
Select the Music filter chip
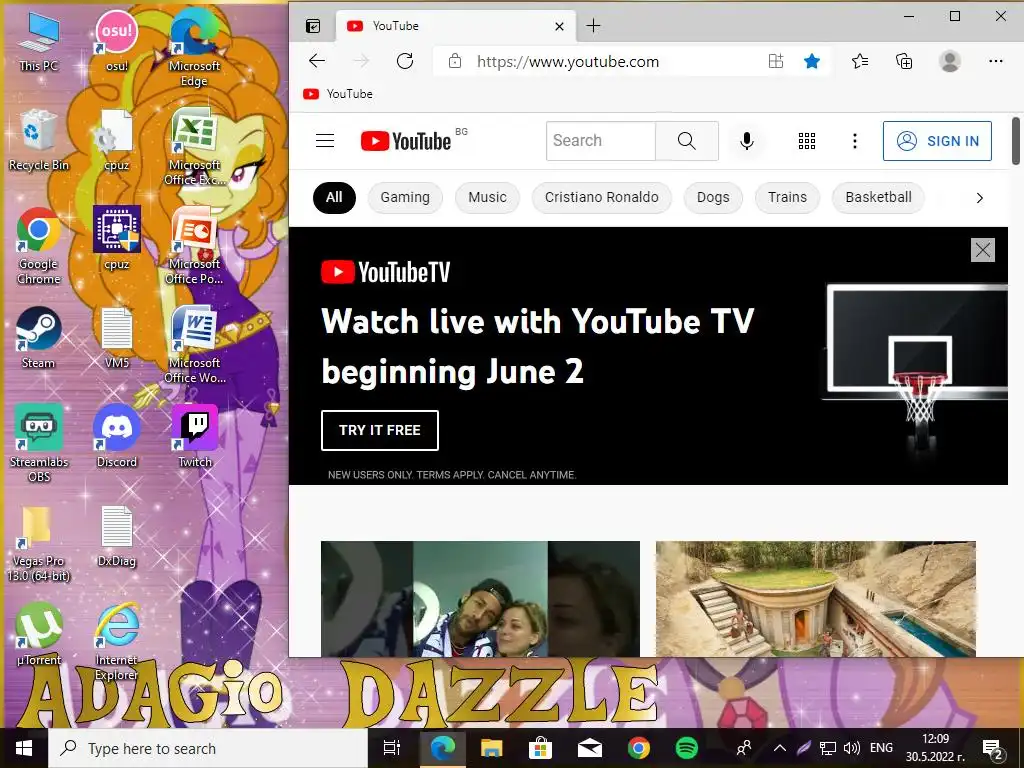click(487, 197)
